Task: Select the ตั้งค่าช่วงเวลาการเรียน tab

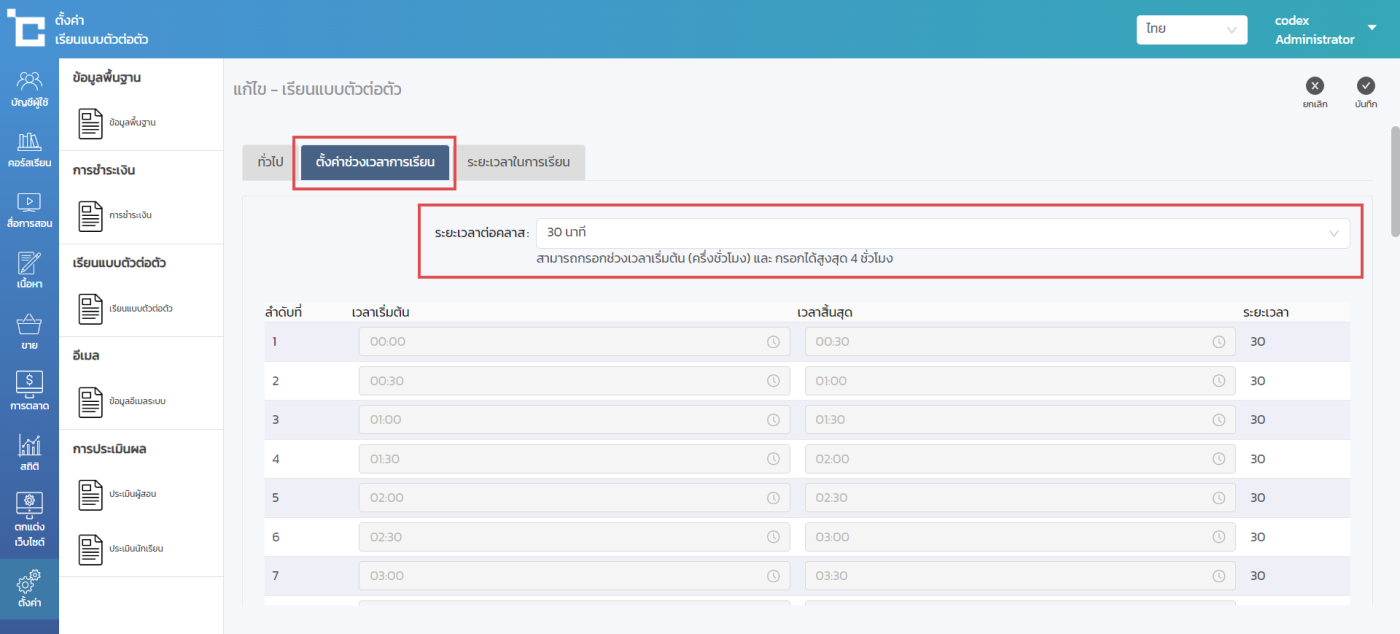Action: [375, 162]
